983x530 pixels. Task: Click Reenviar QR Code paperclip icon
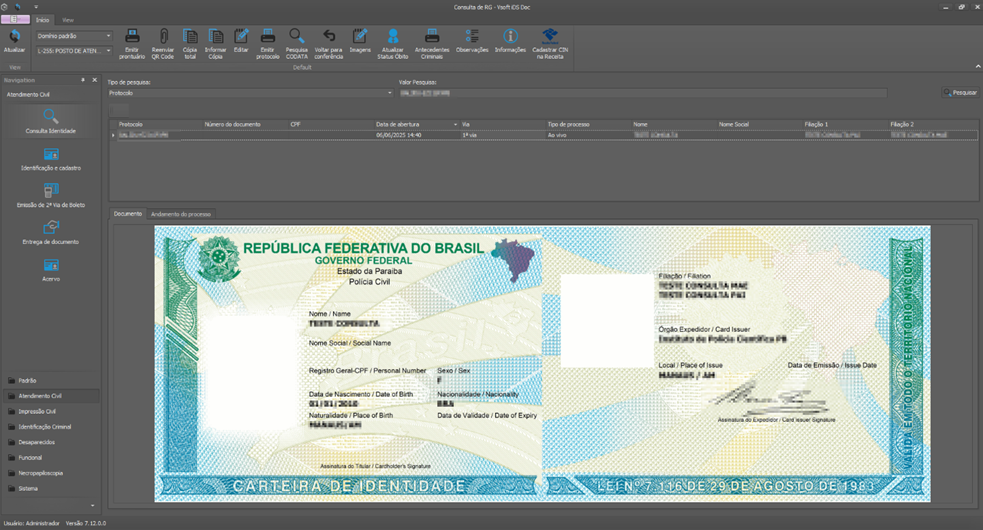[x=163, y=36]
